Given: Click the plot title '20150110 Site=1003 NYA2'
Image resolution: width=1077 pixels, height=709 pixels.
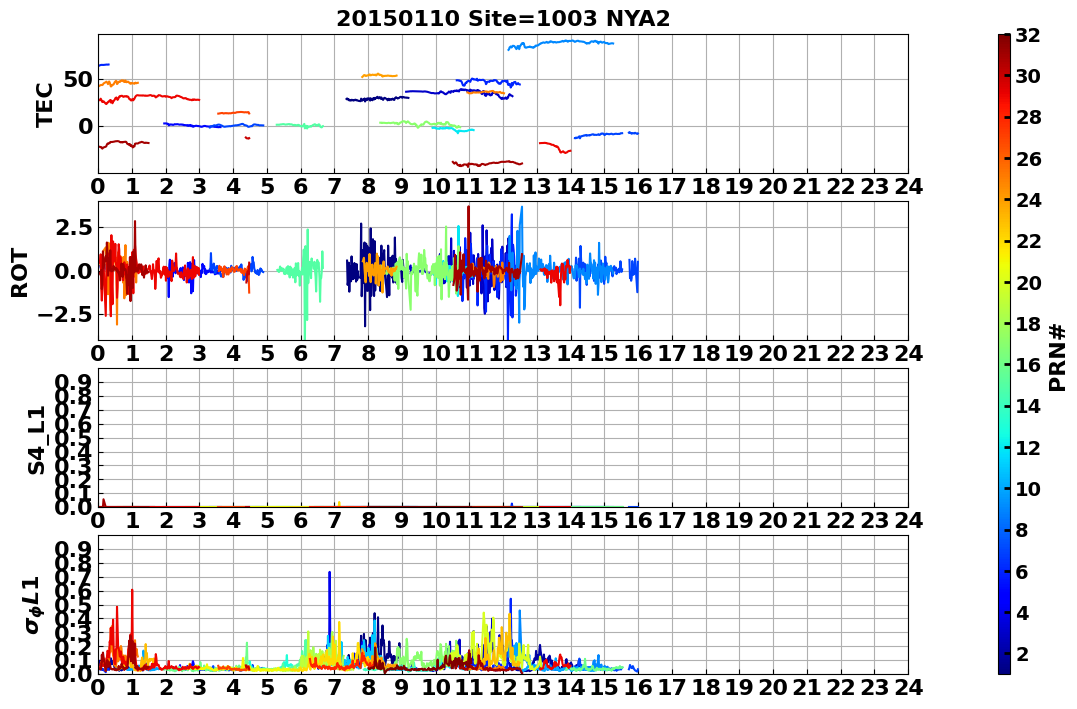Looking at the screenshot, I should pyautogui.click(x=503, y=19).
